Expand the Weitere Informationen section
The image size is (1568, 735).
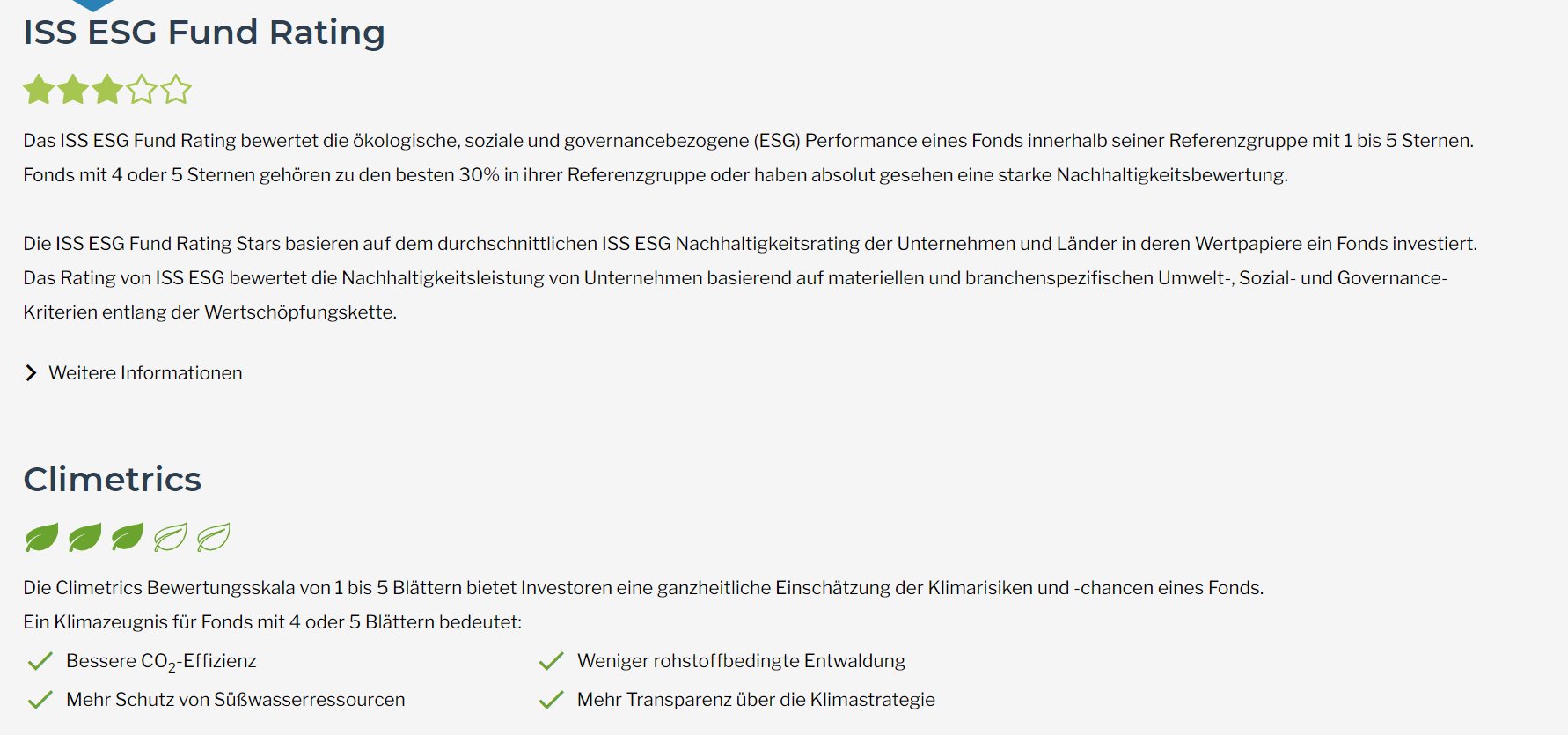[145, 372]
